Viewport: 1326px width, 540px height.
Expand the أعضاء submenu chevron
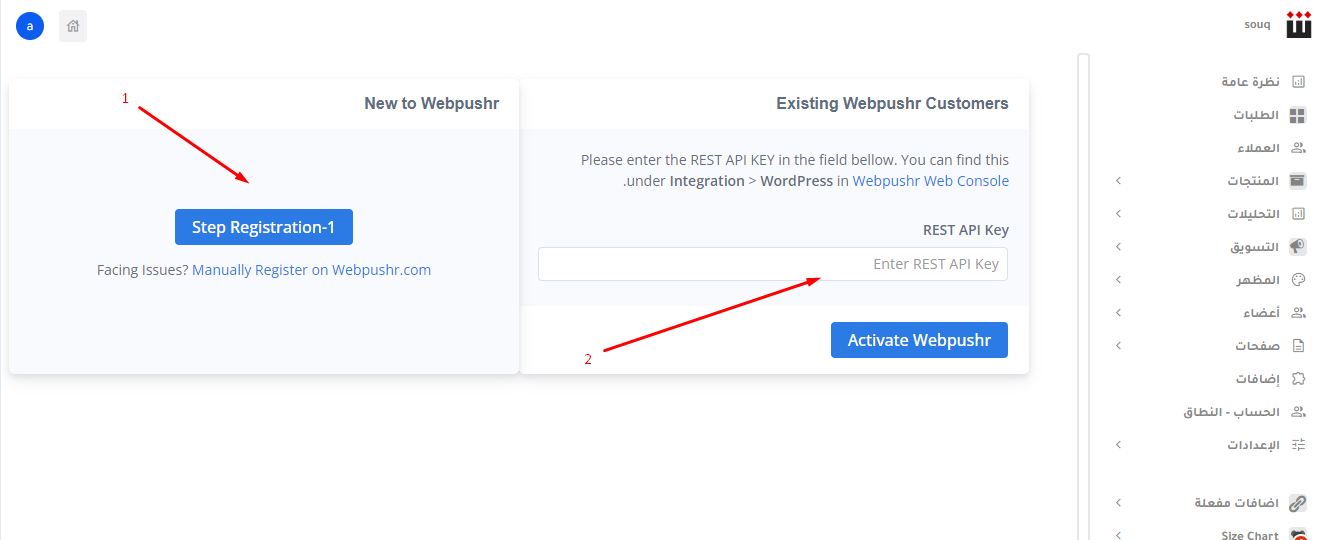click(1118, 313)
